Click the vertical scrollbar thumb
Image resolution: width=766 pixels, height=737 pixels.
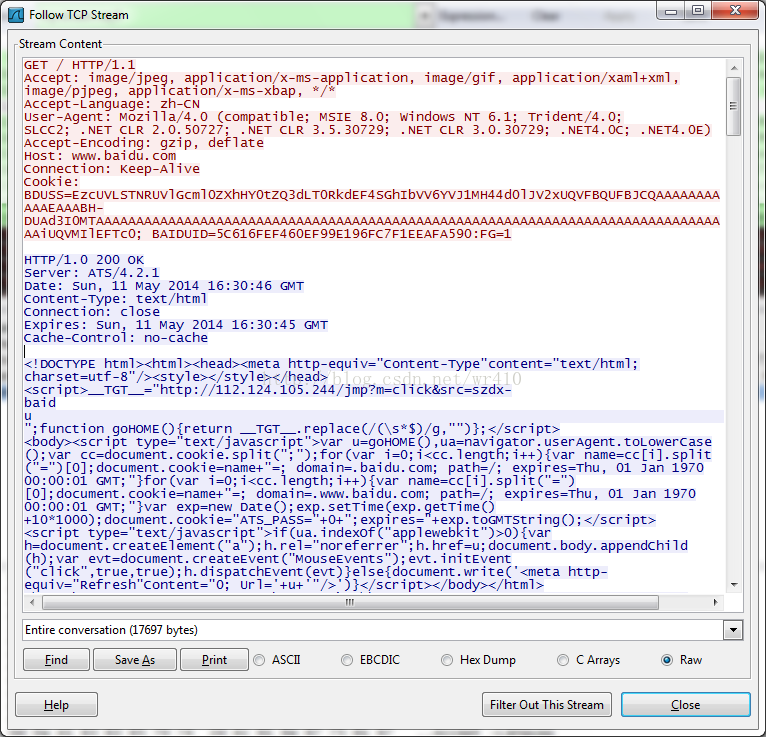pos(734,106)
